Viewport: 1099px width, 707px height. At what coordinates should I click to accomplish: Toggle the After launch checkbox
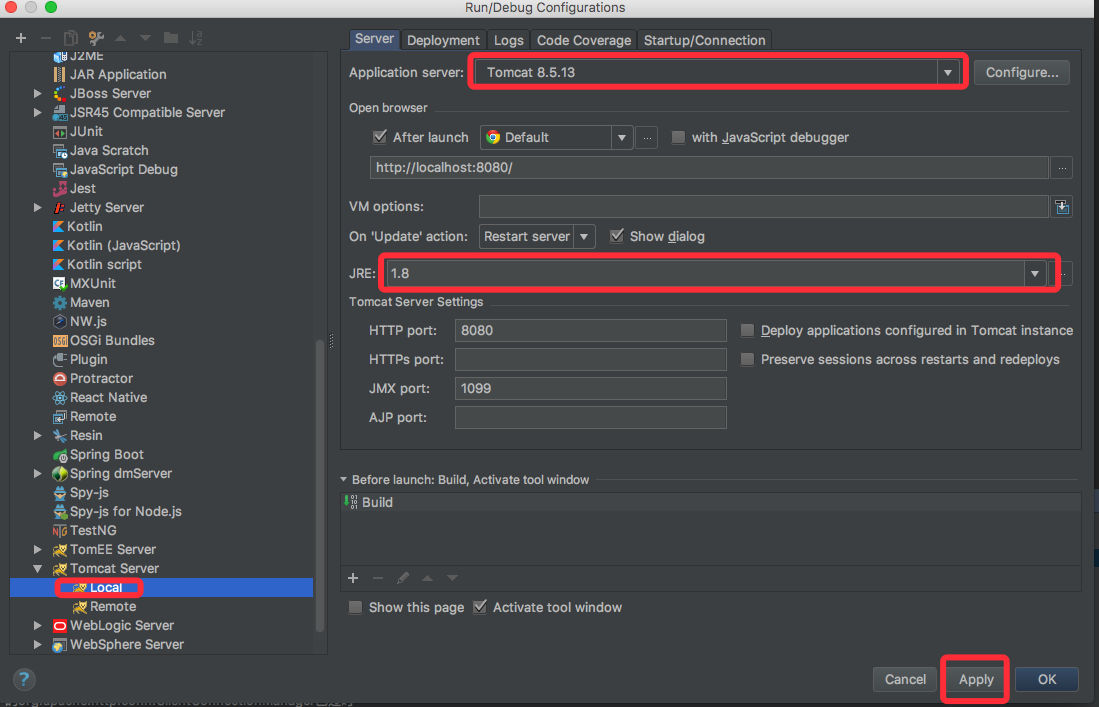(380, 137)
